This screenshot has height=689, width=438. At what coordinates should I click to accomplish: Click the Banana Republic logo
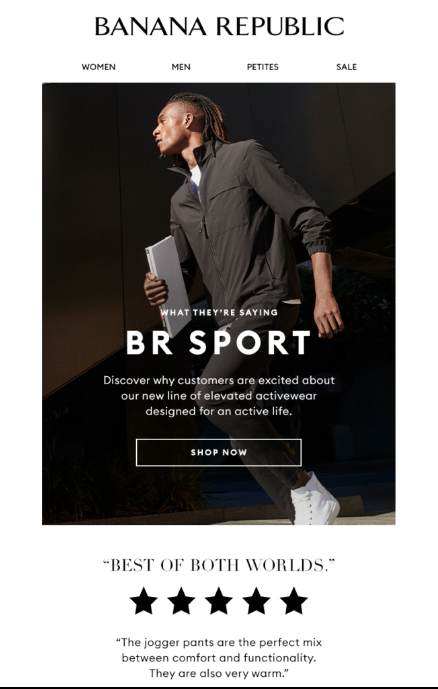[x=219, y=26]
